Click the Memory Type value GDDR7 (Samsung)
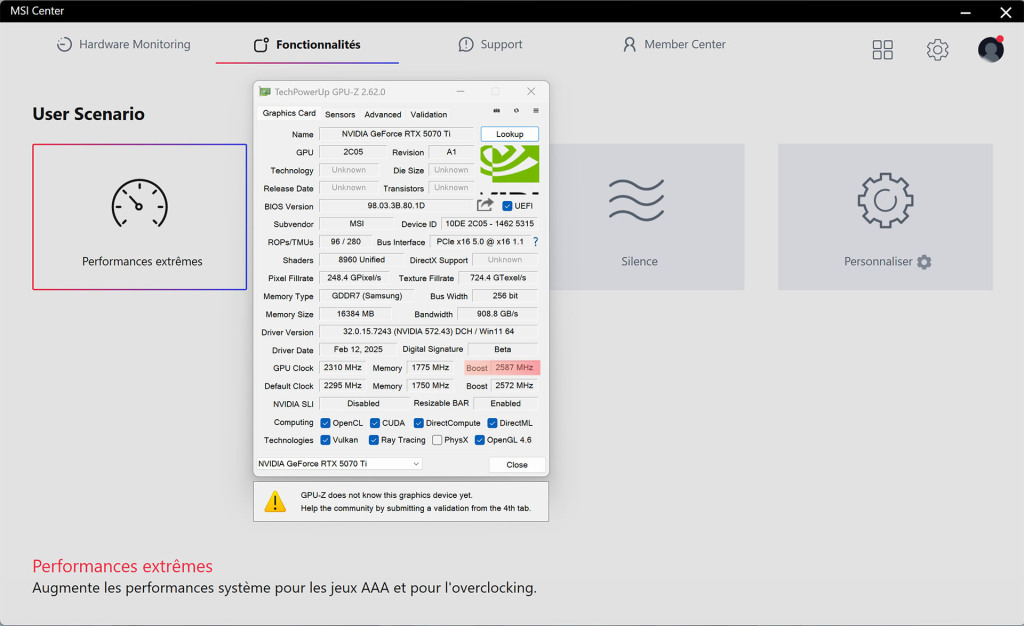1024x626 pixels. 366,296
